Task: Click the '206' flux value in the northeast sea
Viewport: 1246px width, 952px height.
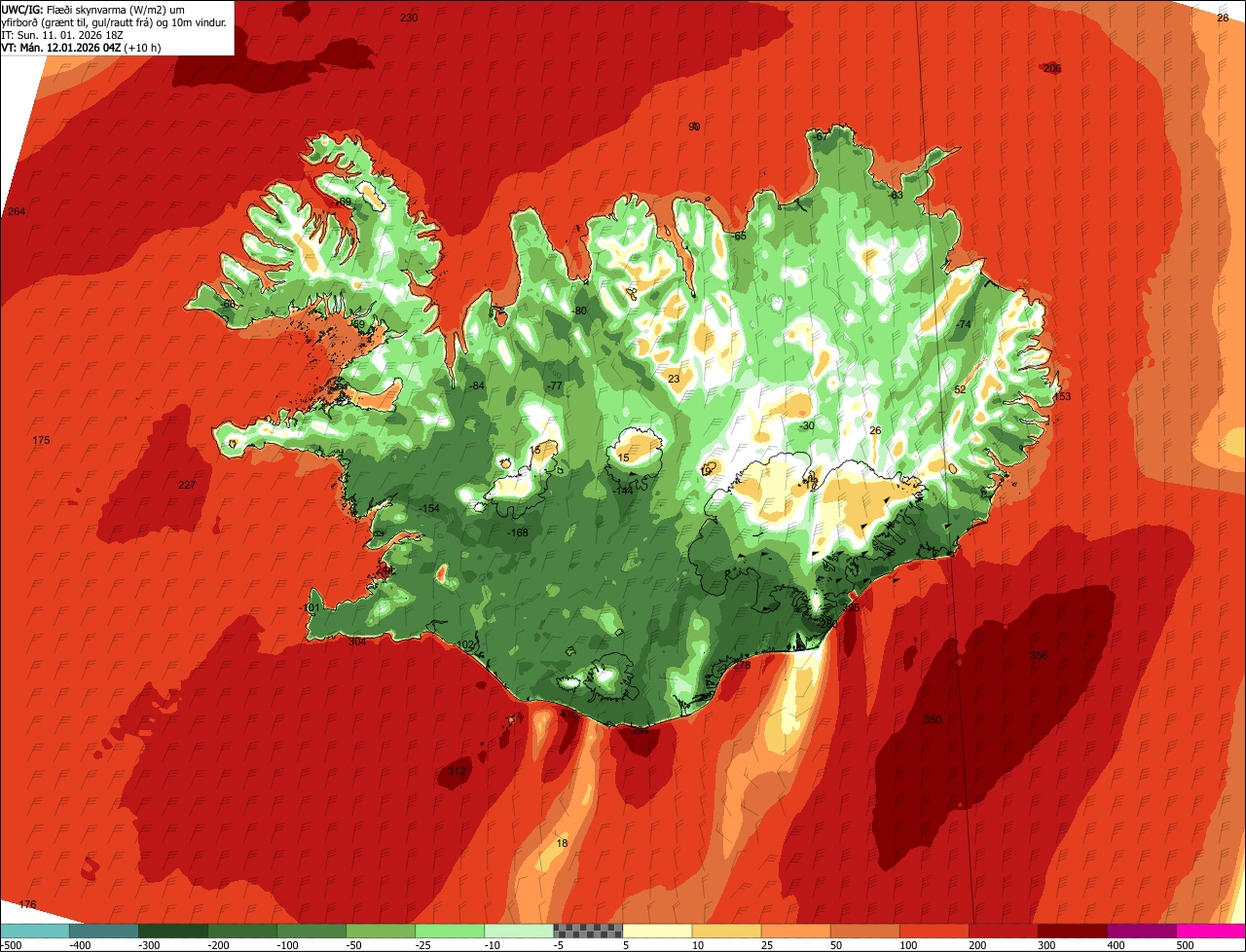Action: [x=1052, y=68]
